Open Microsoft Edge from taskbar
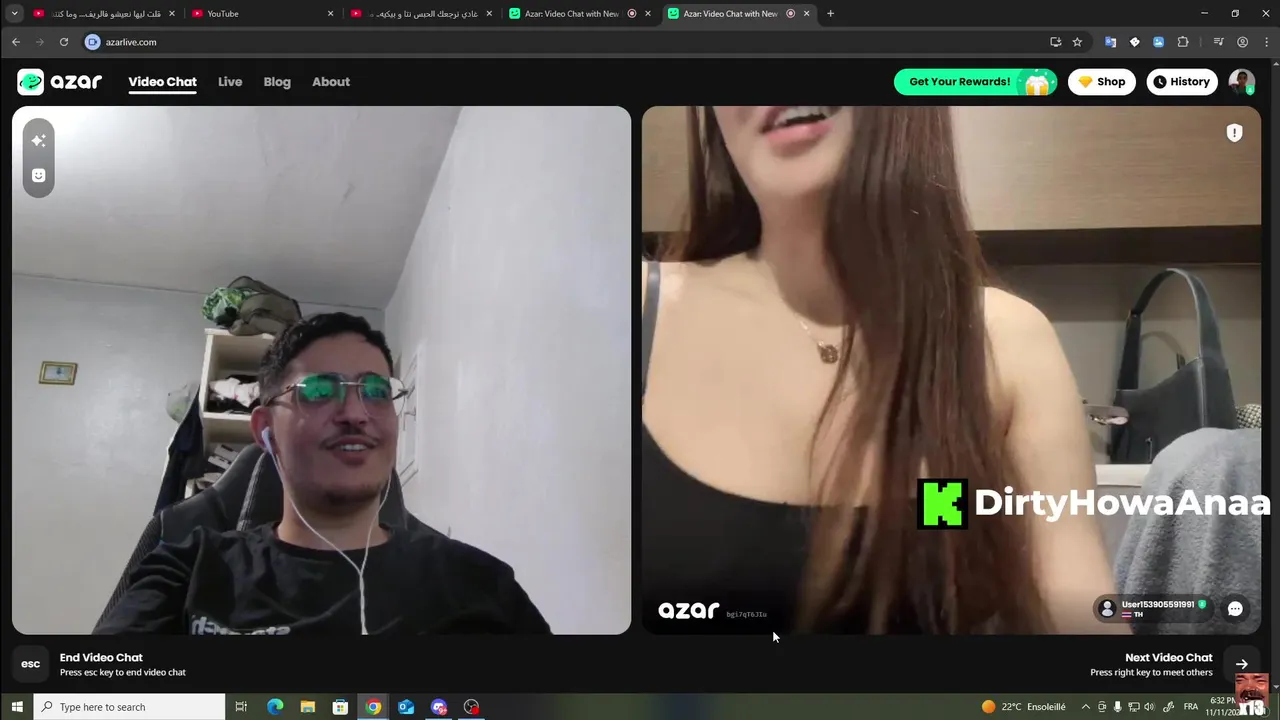Screen dimensions: 1280x720 [275, 707]
